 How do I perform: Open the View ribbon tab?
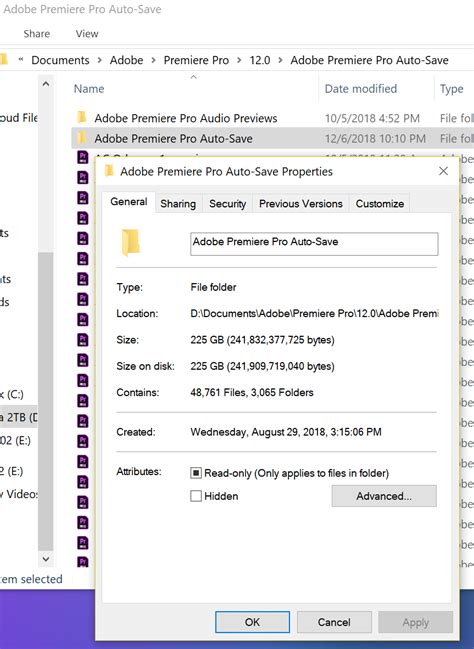[x=87, y=34]
